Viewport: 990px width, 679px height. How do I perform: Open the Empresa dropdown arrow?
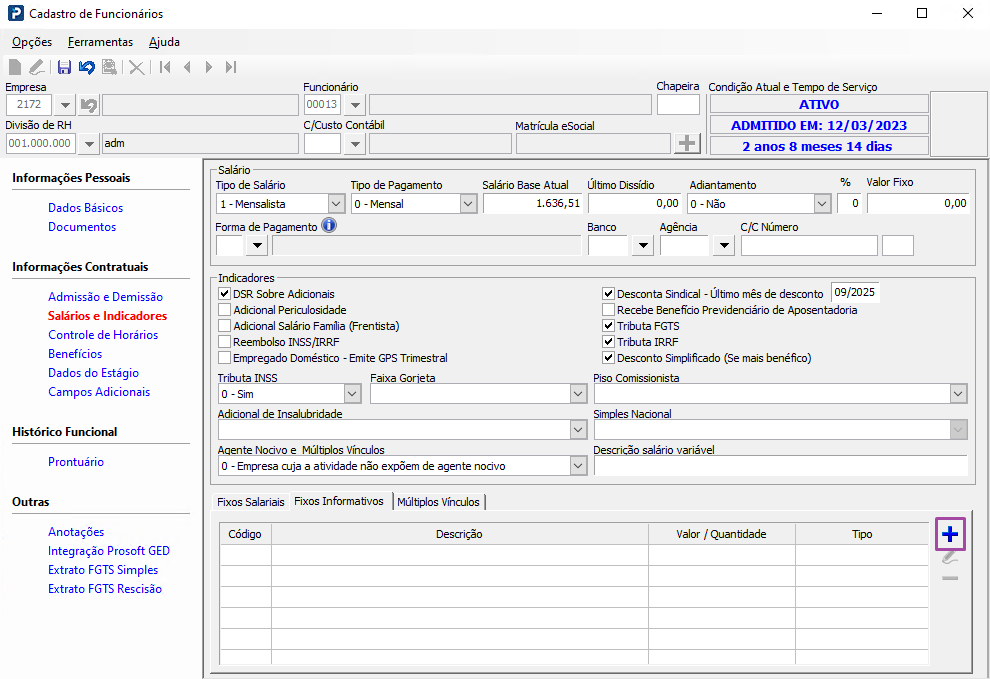[x=65, y=105]
